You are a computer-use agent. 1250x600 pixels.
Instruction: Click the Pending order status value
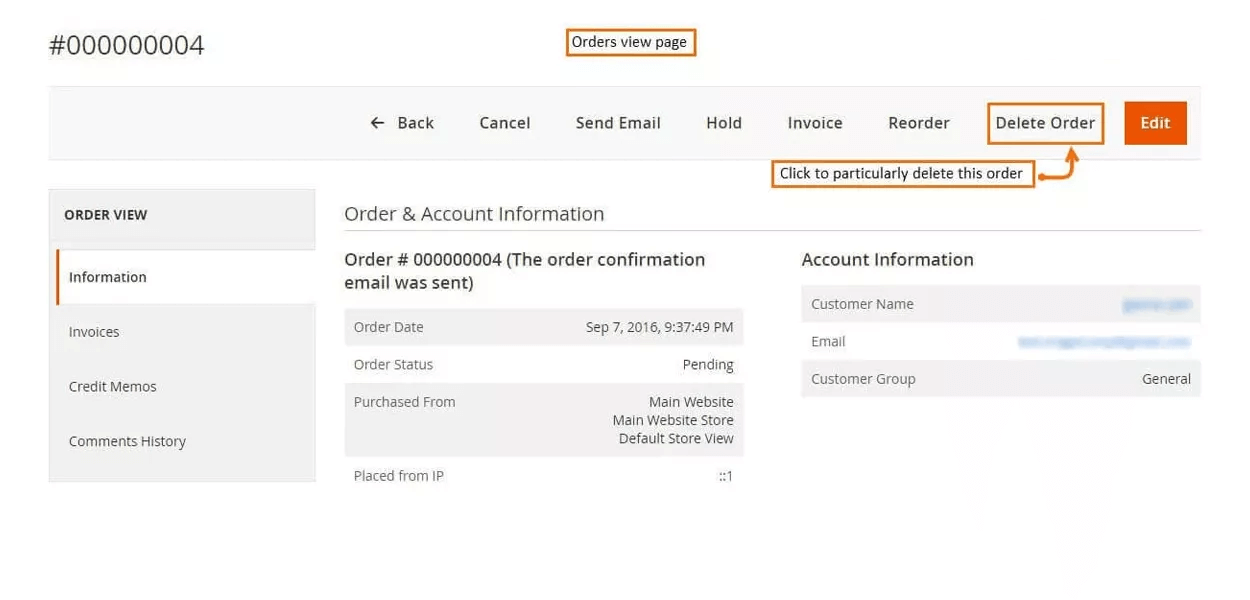click(x=707, y=365)
